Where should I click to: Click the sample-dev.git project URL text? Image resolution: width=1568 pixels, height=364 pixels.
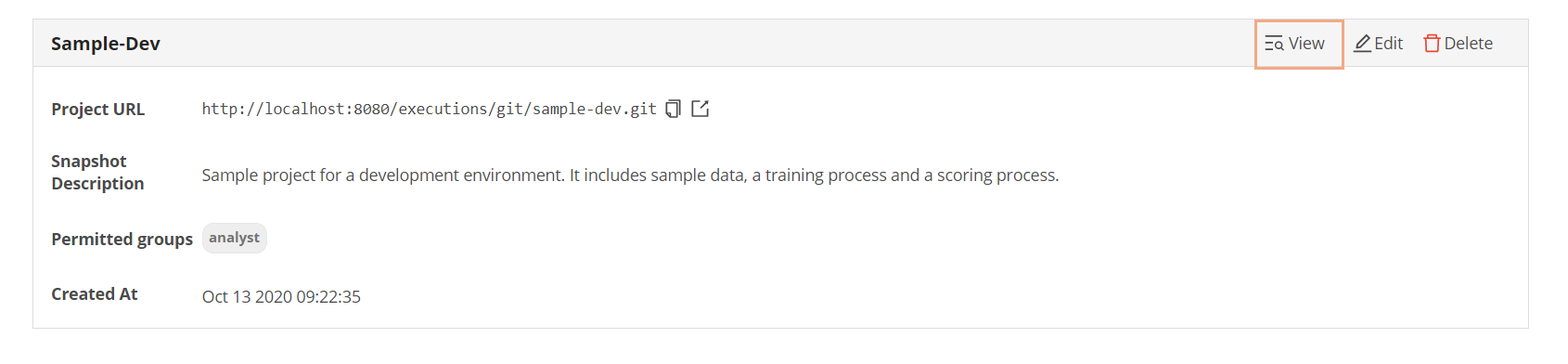pos(430,109)
